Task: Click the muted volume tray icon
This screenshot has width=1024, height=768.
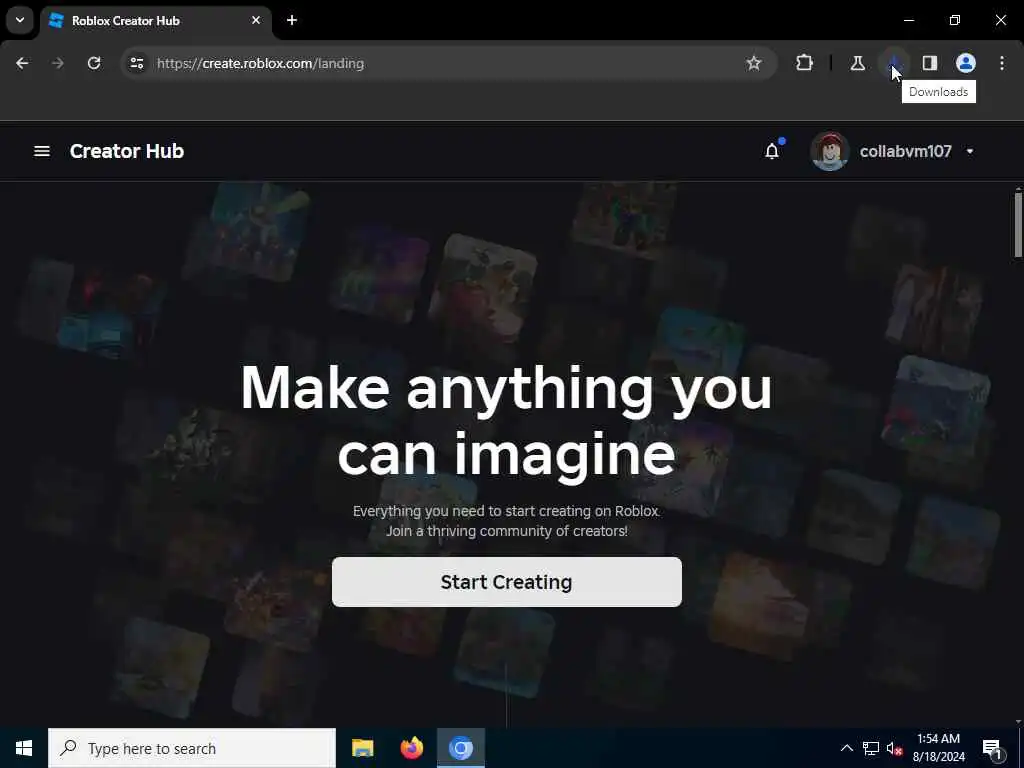Action: click(895, 748)
